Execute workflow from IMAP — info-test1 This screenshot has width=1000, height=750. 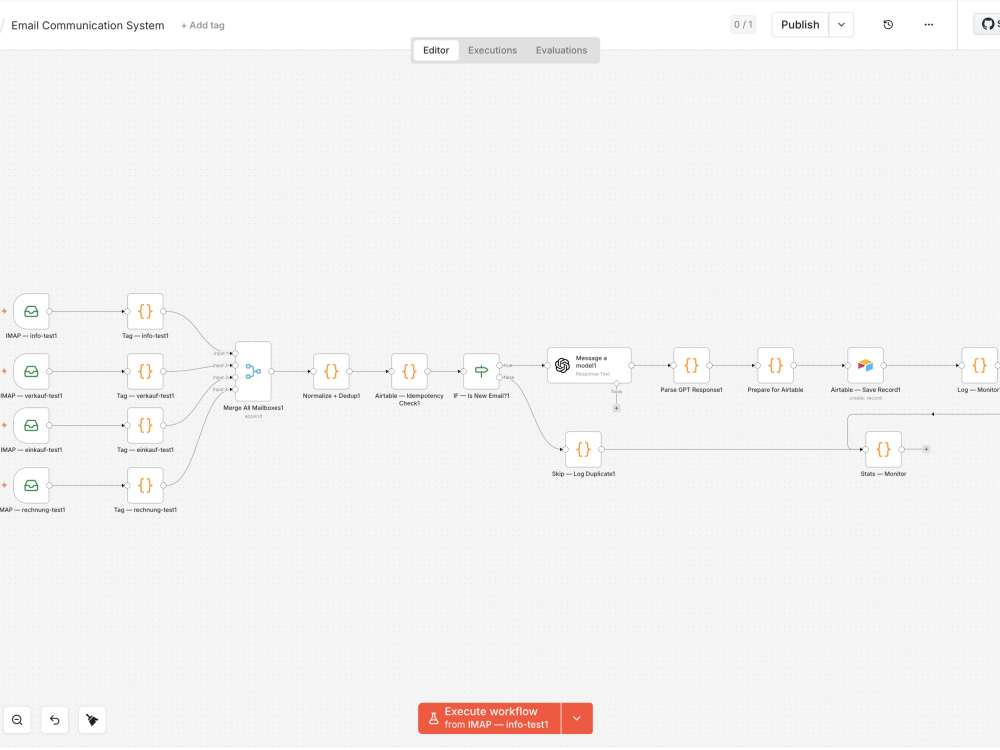(x=490, y=718)
